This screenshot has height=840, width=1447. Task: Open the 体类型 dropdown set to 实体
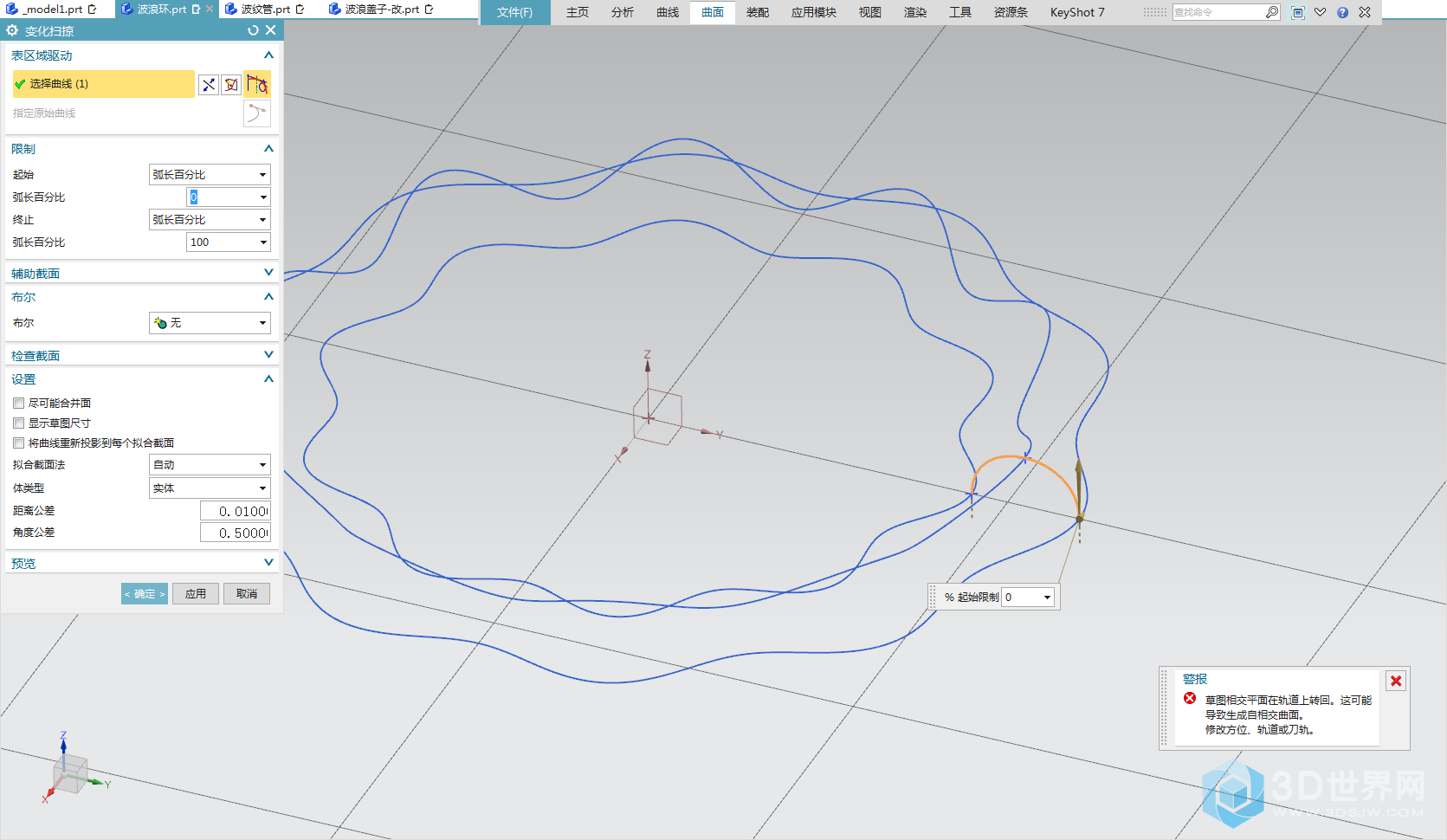[210, 488]
